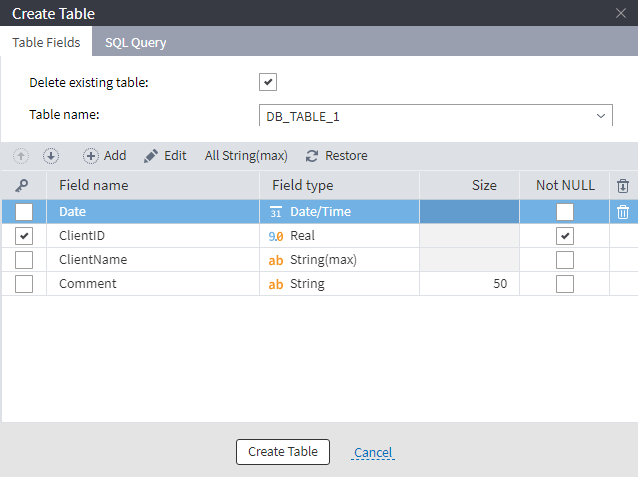
Task: Close the Create Table dialog
Action: tap(621, 13)
